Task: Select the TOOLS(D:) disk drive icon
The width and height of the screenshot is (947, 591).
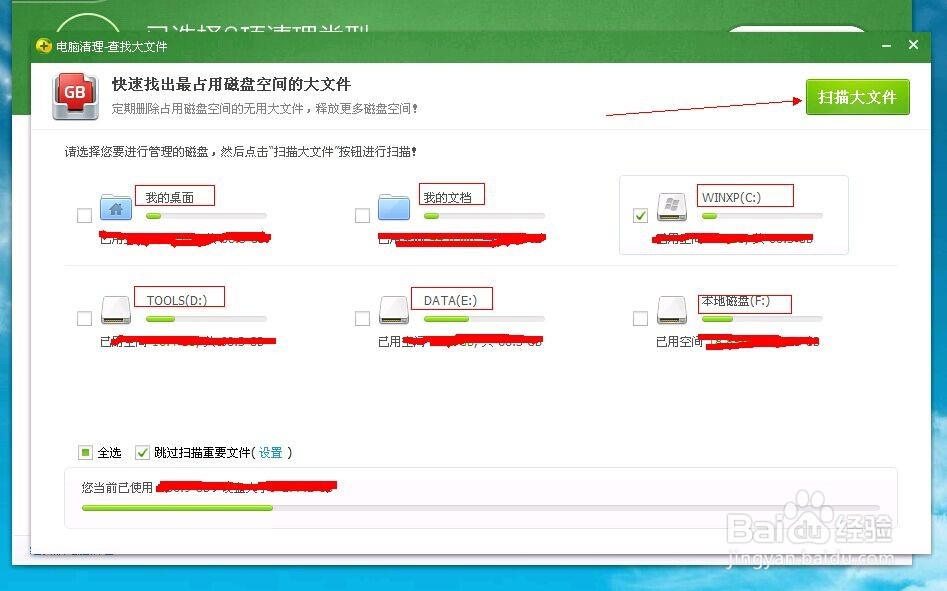Action: click(114, 310)
